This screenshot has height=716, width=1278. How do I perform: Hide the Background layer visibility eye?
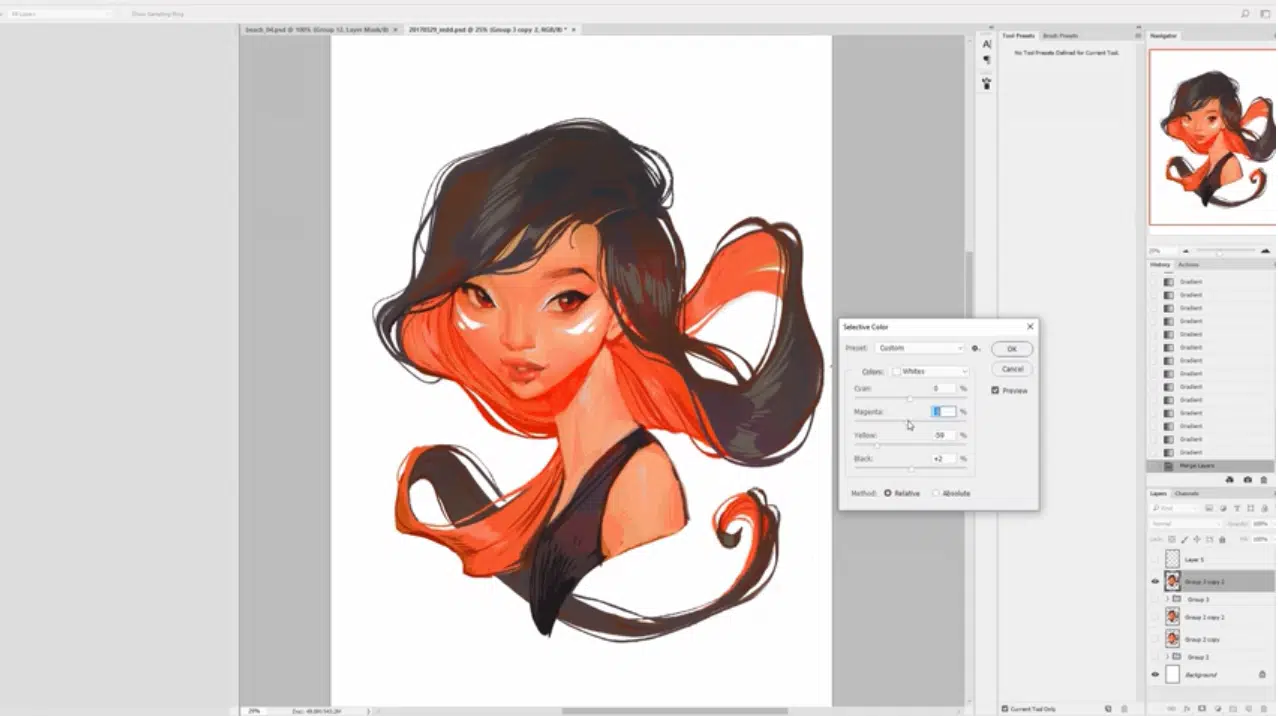pyautogui.click(x=1155, y=675)
